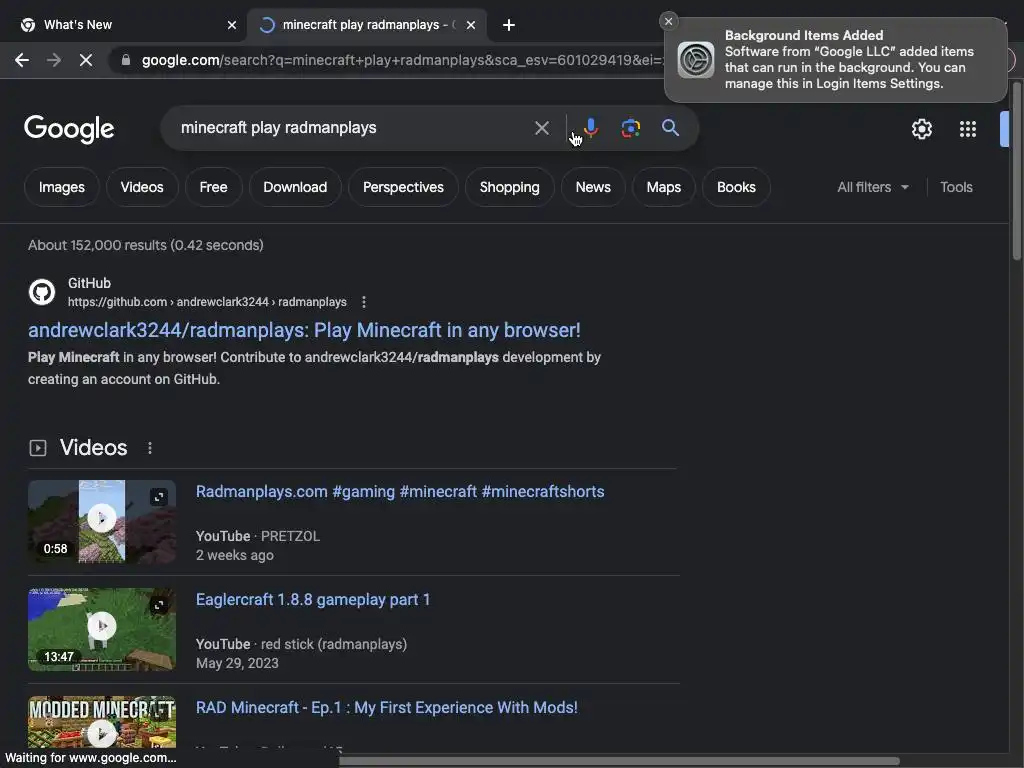Image resolution: width=1024 pixels, height=768 pixels.
Task: Open the Videos section more options
Action: pos(150,448)
